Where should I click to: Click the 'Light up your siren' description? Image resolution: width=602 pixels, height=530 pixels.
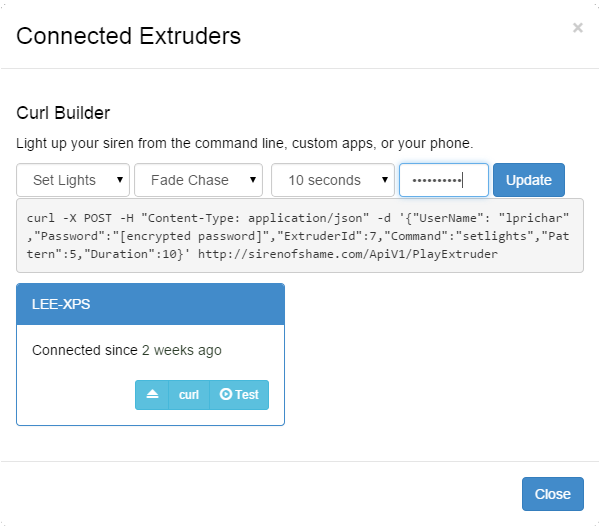pyautogui.click(x=245, y=143)
